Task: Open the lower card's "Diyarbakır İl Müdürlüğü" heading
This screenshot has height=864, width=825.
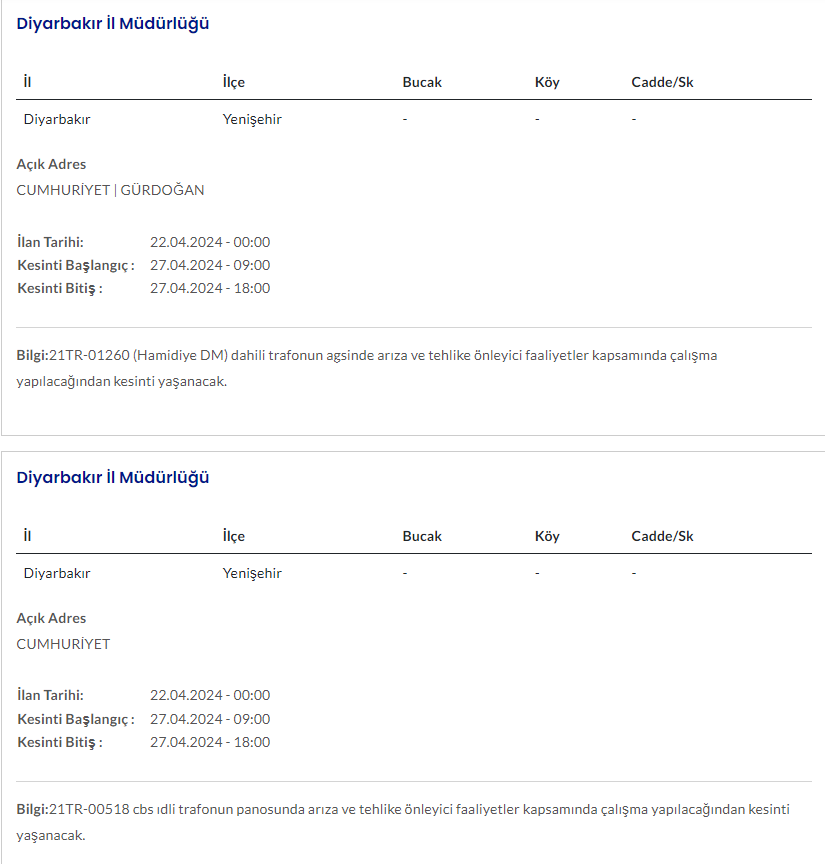Action: point(113,477)
